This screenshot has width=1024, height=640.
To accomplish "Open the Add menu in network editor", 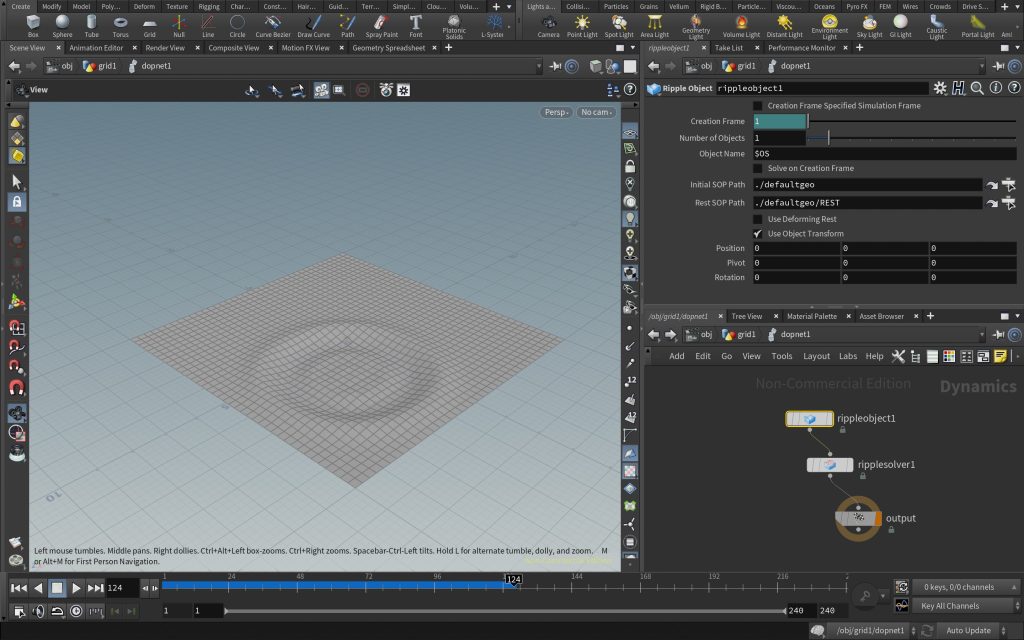I will 677,357.
